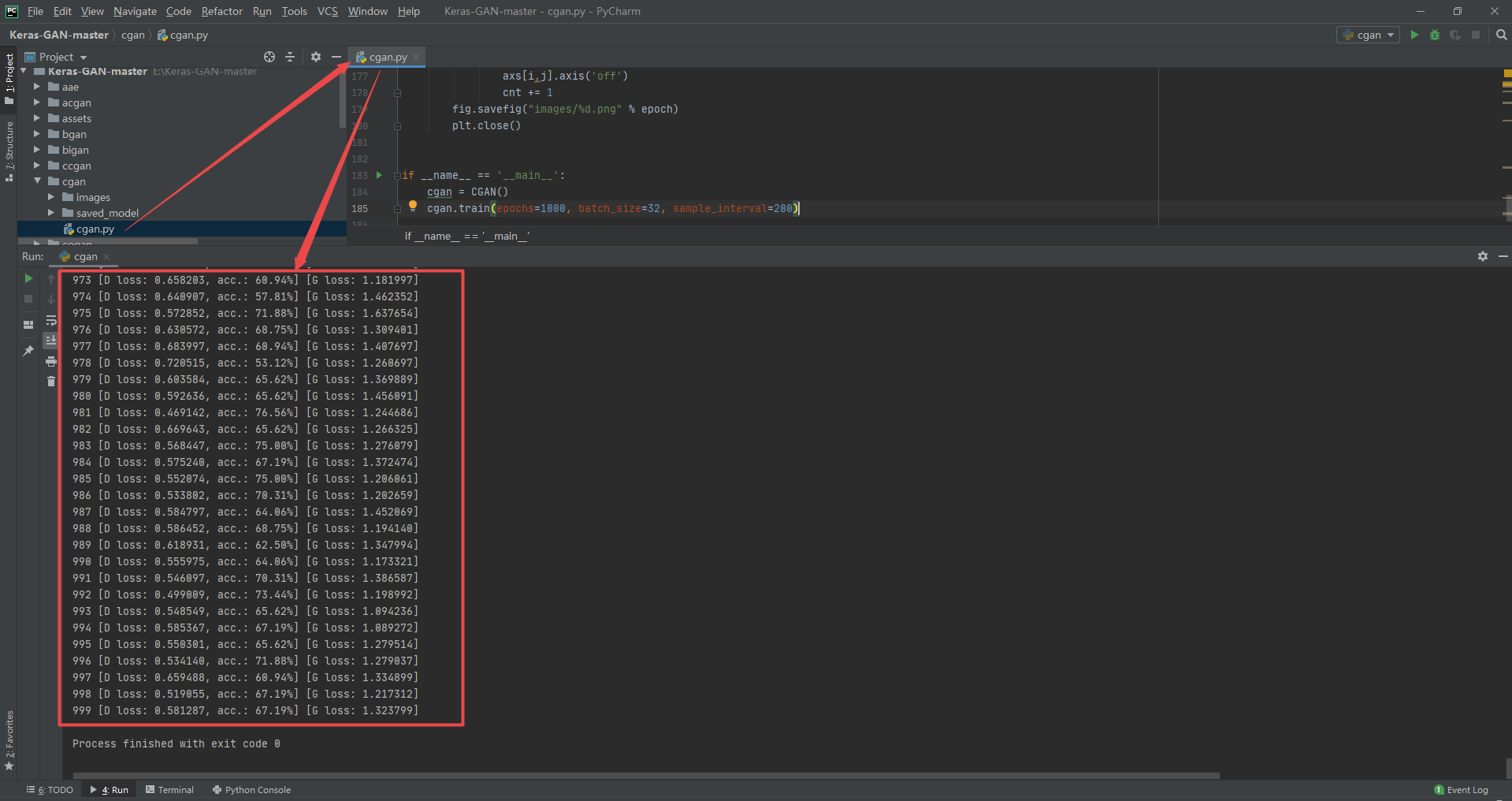Image resolution: width=1512 pixels, height=801 pixels.
Task: Open the Terminal tool window
Action: point(169,790)
